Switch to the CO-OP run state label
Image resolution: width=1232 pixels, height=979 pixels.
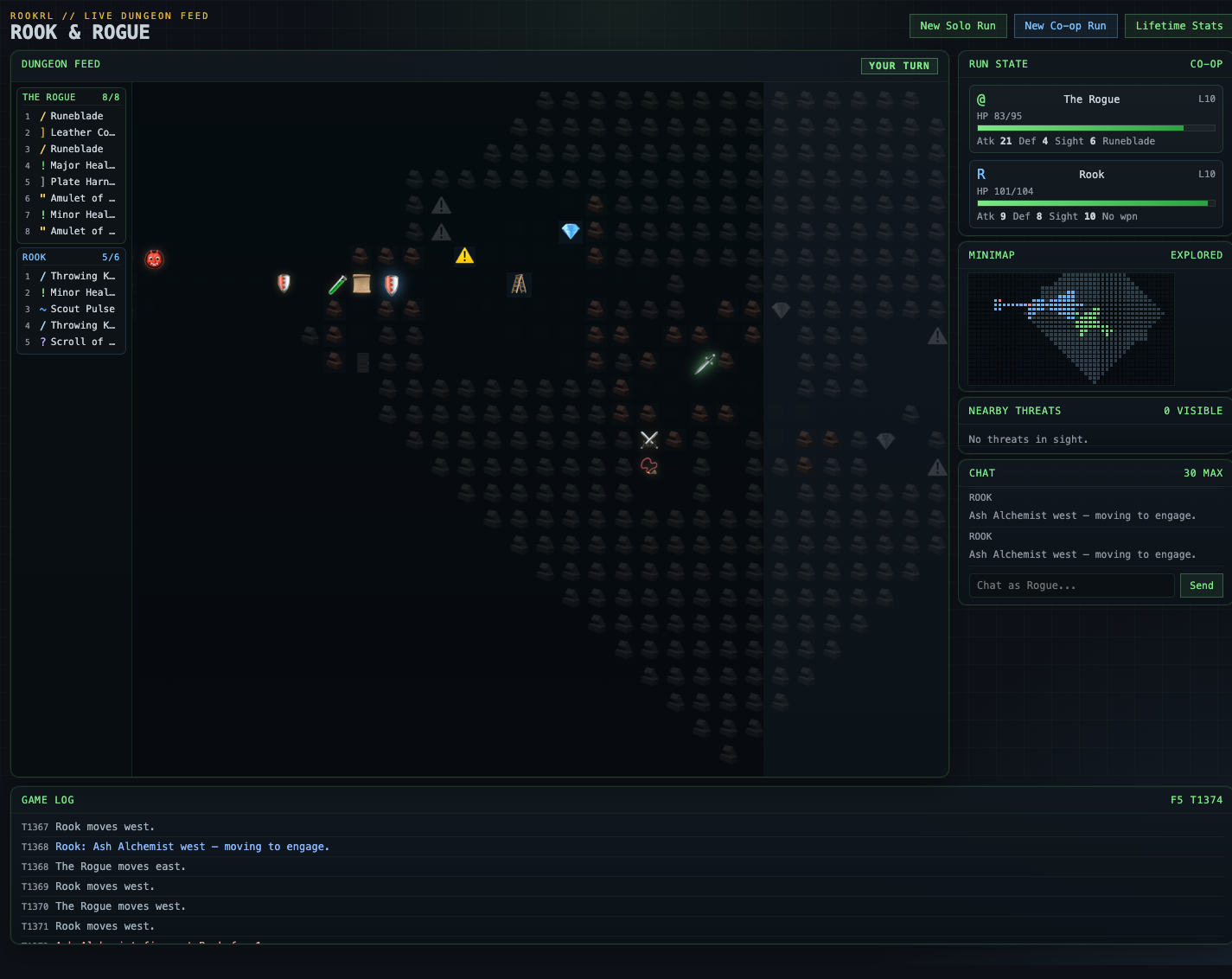pyautogui.click(x=1206, y=63)
